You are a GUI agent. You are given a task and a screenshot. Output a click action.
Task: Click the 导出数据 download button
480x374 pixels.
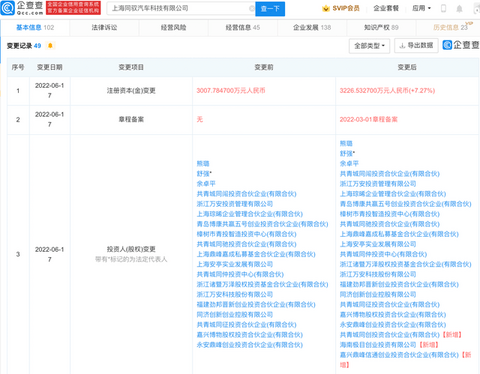pyautogui.click(x=416, y=45)
